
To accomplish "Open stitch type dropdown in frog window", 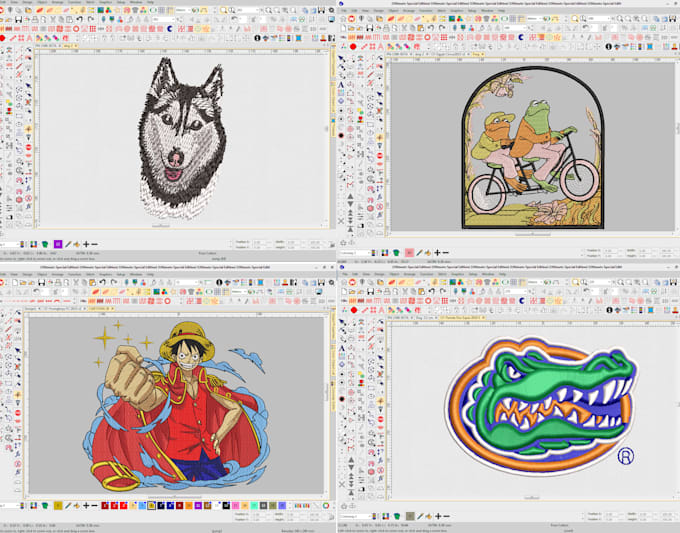I will pos(534,19).
